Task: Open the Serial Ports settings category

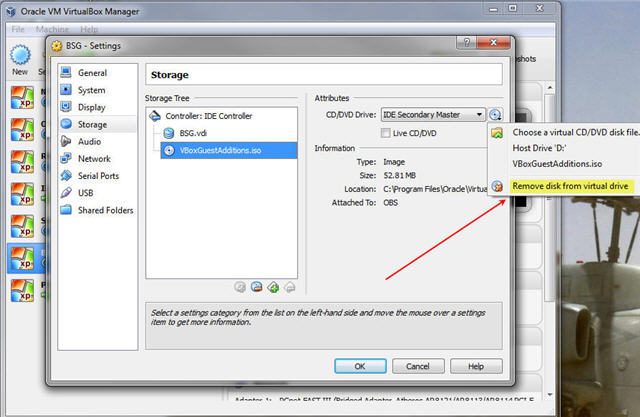Action: 97,176
